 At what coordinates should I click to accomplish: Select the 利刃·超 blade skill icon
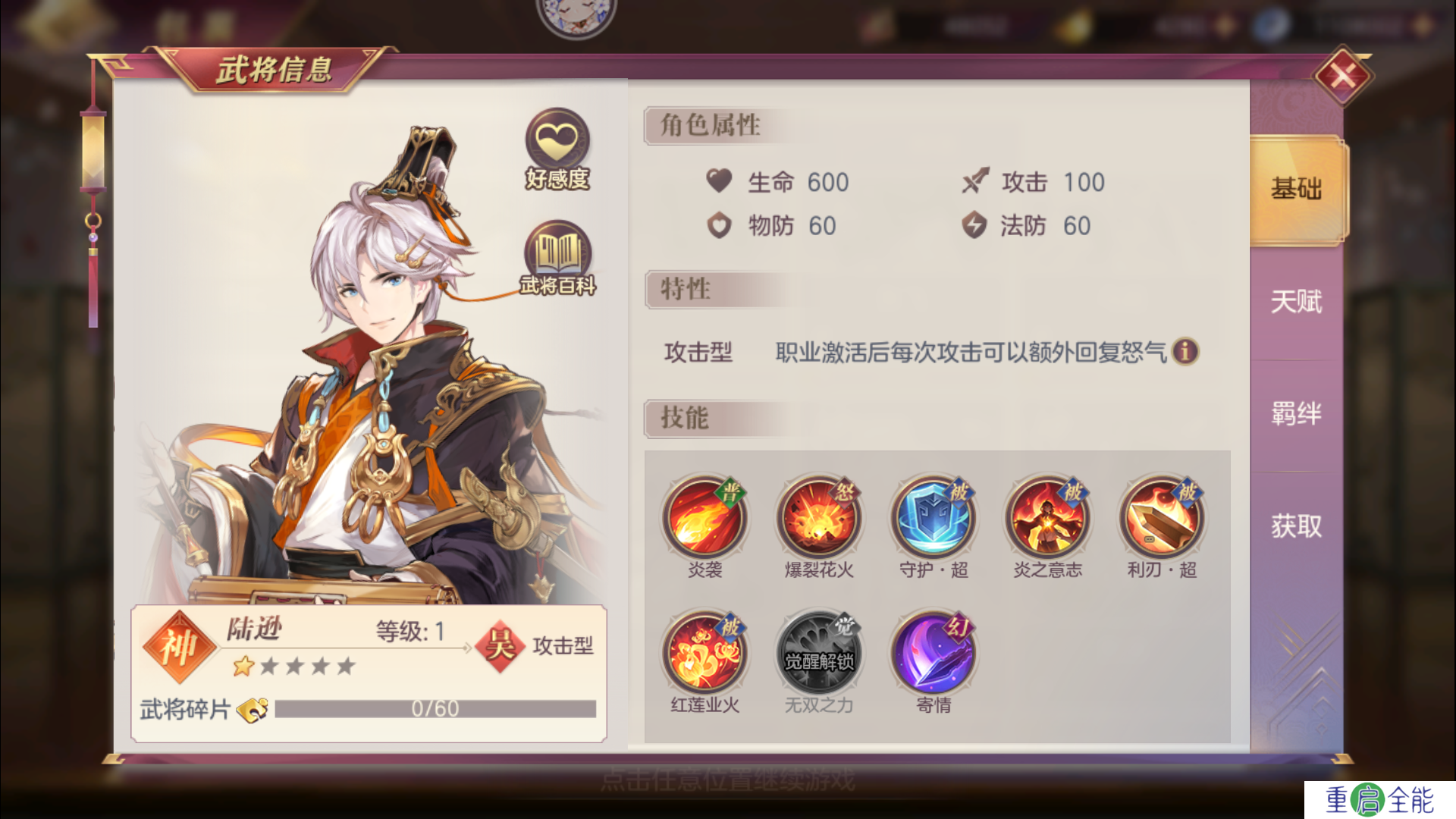pyautogui.click(x=1163, y=518)
